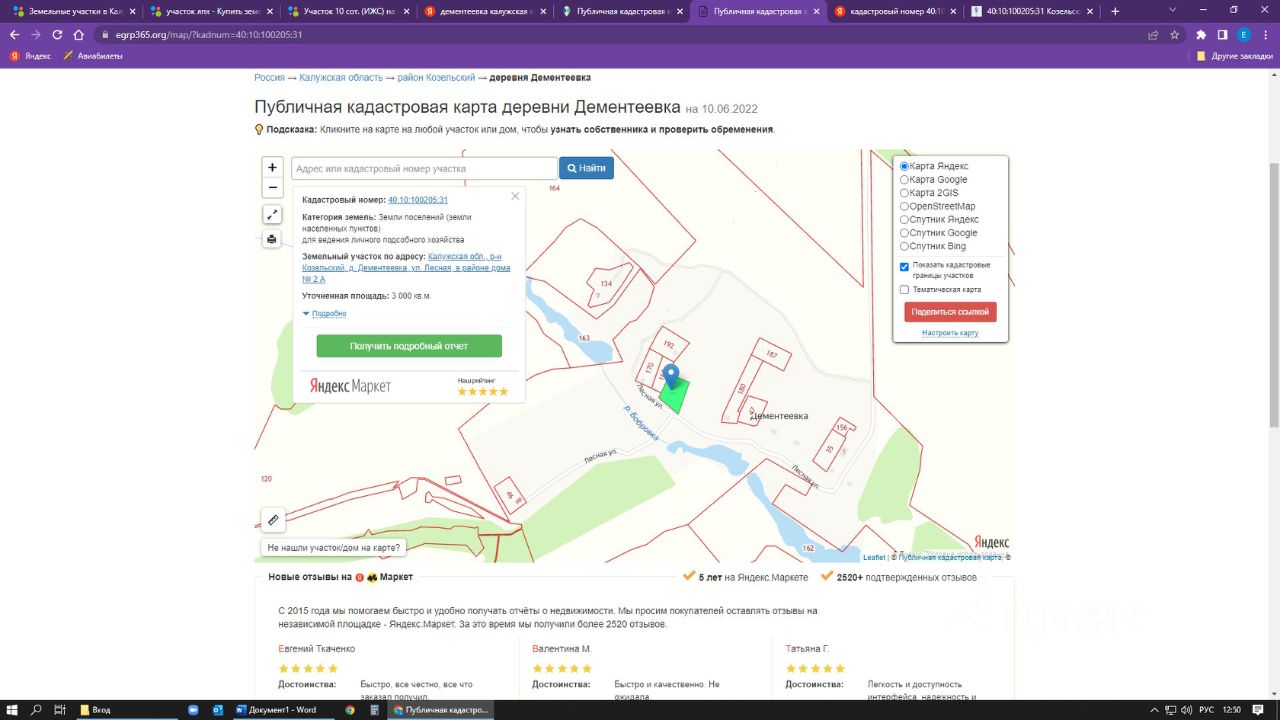Image resolution: width=1280 pixels, height=720 pixels.
Task: Print the map using printer icon
Action: point(272,239)
